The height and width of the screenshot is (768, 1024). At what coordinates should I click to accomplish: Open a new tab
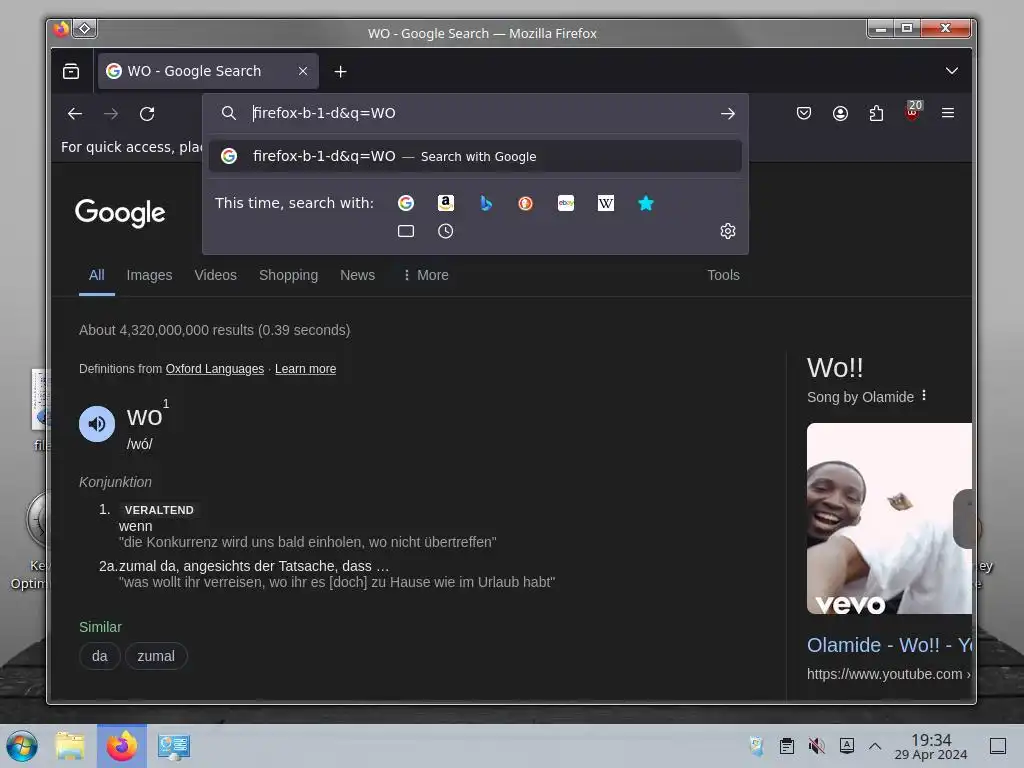pyautogui.click(x=340, y=71)
